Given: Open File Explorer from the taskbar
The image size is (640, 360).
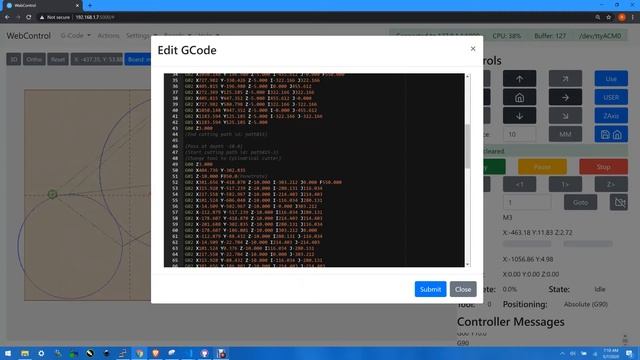Looking at the screenshot, I should [x=25, y=353].
